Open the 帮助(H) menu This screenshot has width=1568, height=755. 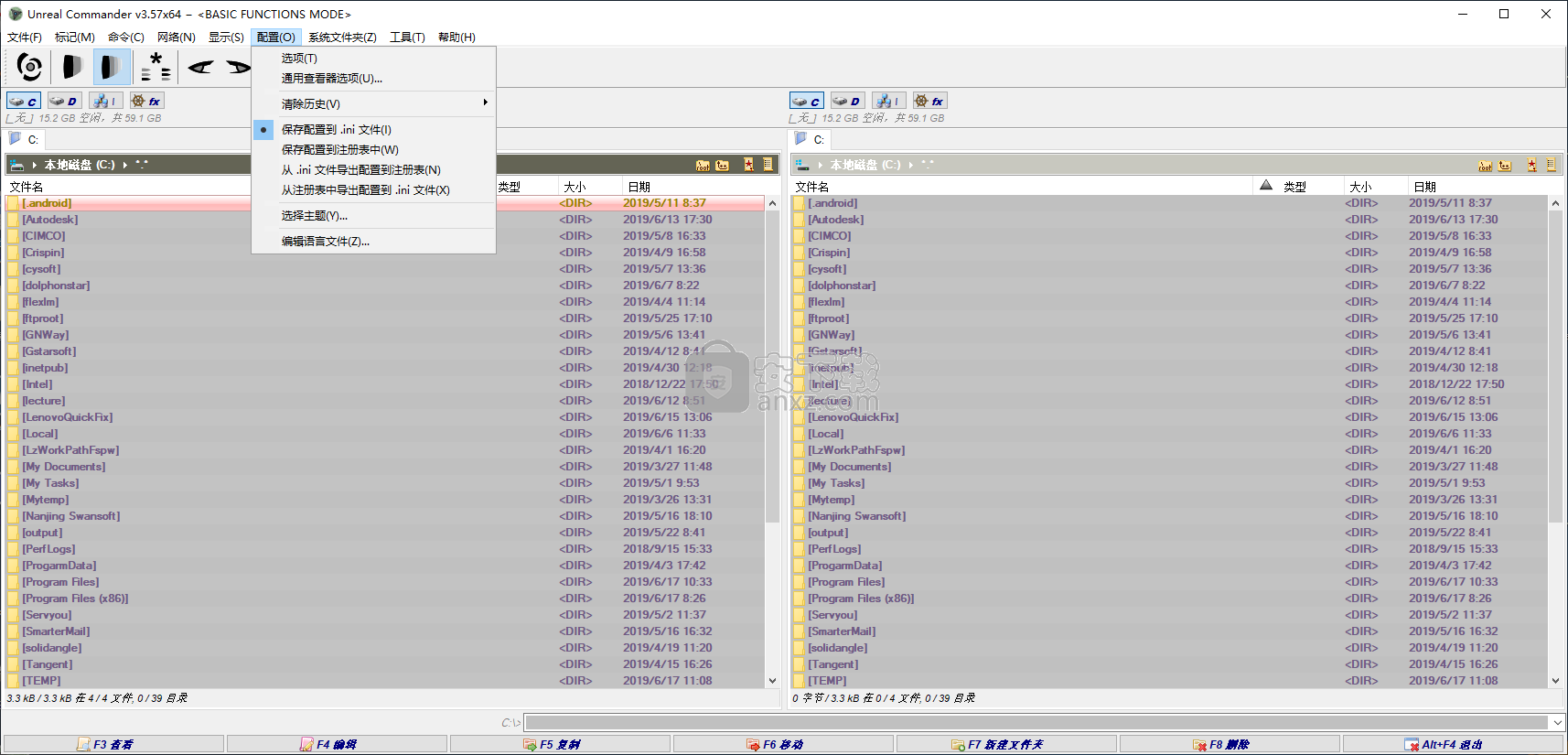pos(456,38)
